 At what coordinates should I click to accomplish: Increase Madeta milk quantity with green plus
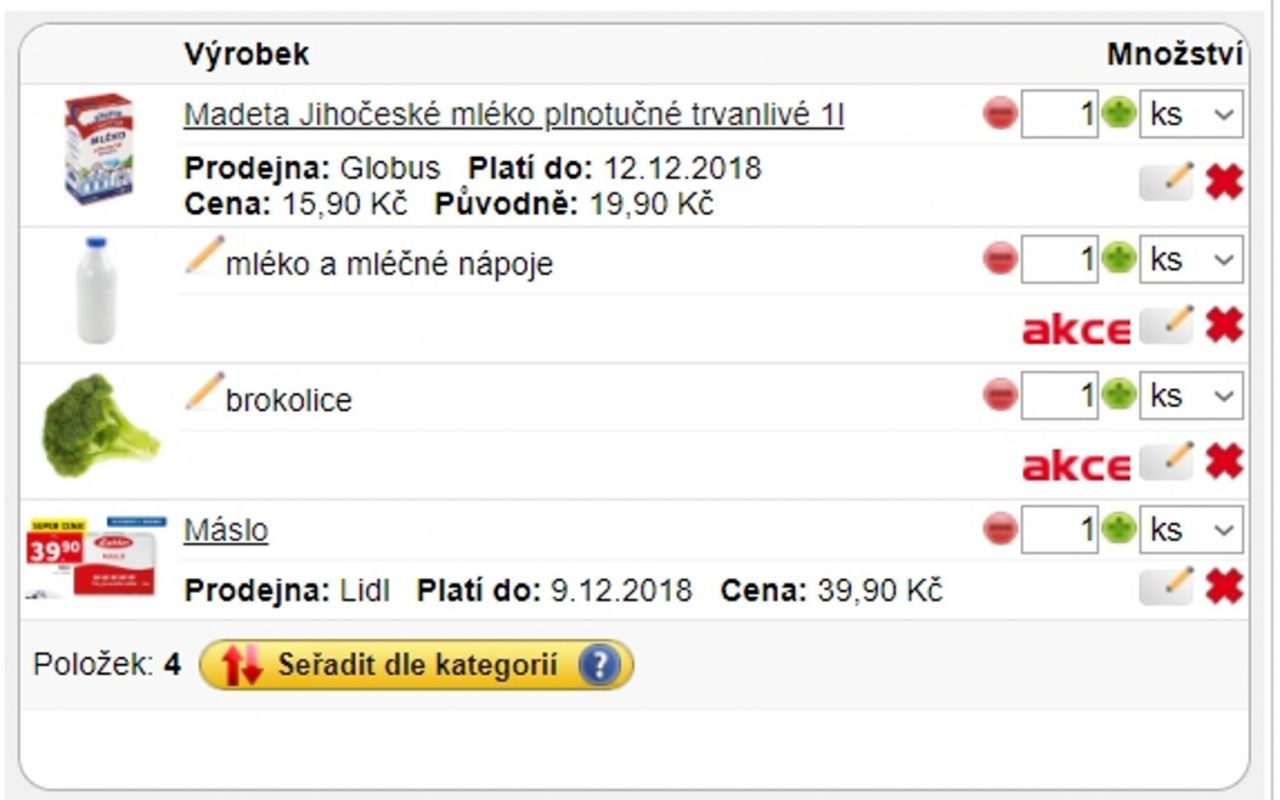coord(1119,114)
